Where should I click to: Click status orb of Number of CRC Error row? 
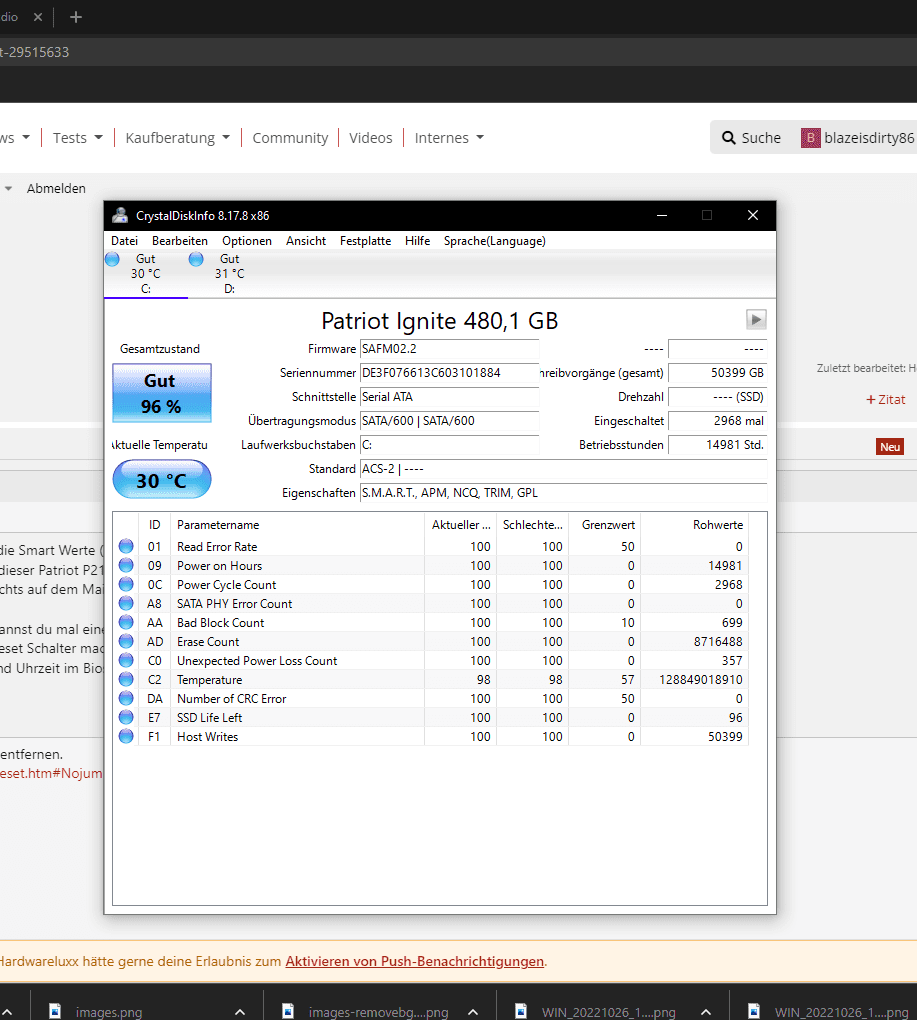[x=126, y=698]
